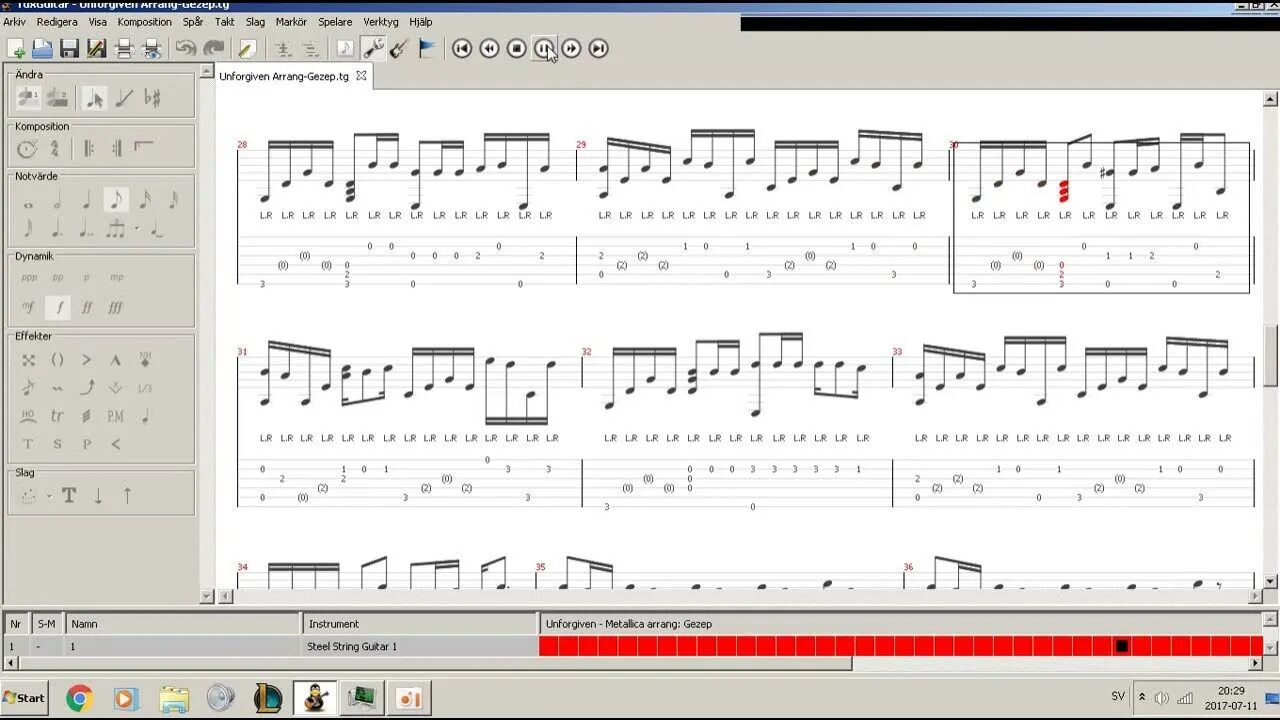This screenshot has width=1280, height=720.
Task: Open song properties pencil-note icon
Action: point(247,48)
